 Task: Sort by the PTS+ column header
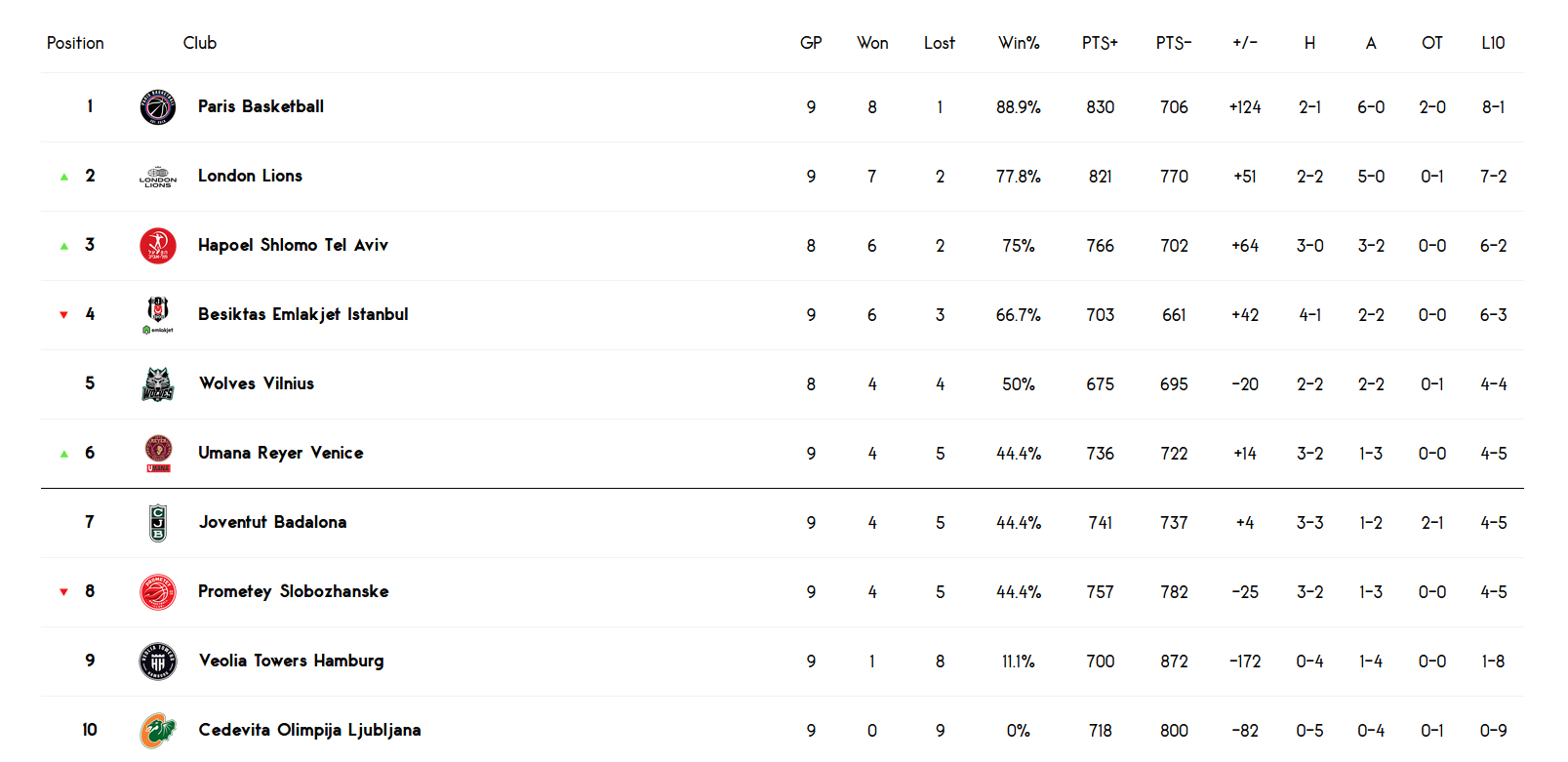(1100, 43)
